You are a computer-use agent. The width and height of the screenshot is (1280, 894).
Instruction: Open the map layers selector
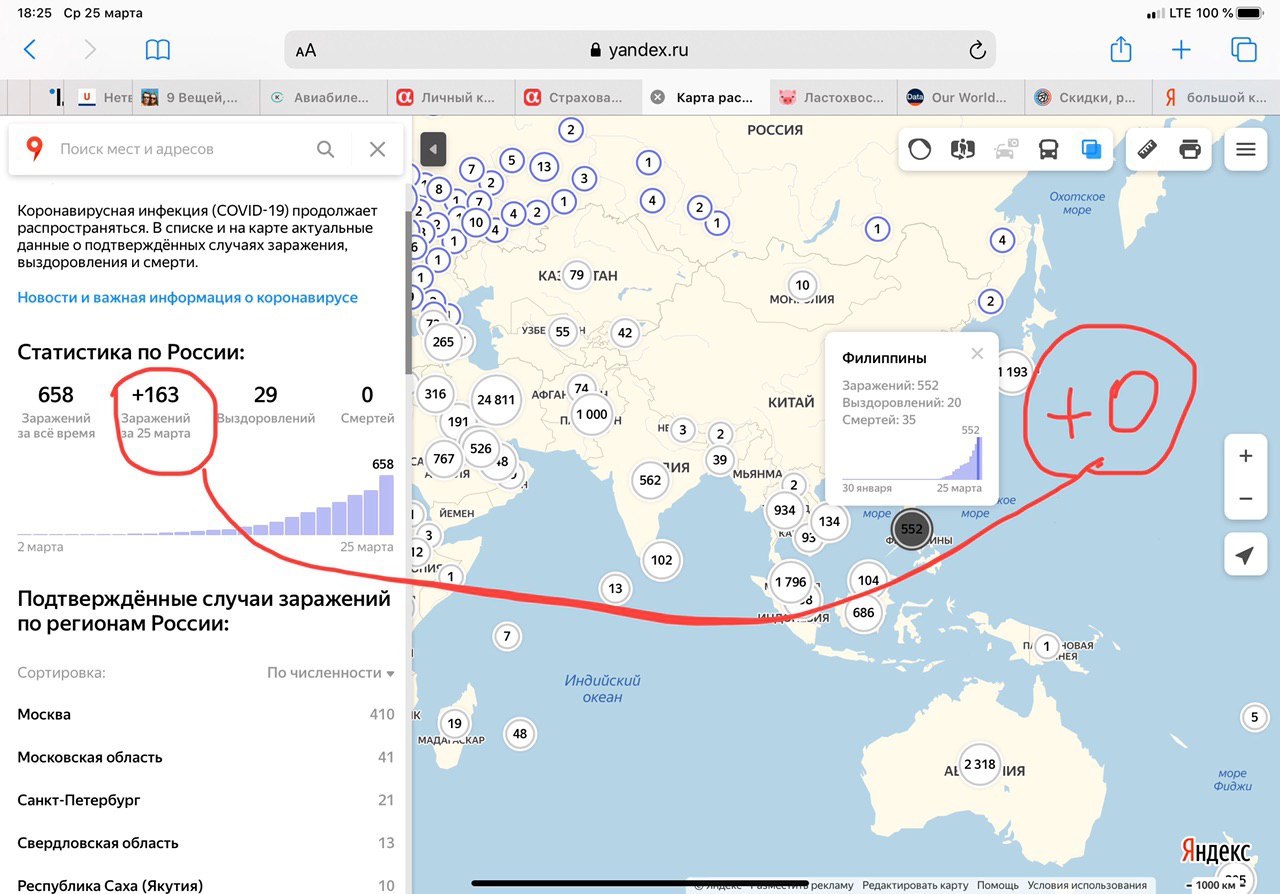(x=1091, y=150)
